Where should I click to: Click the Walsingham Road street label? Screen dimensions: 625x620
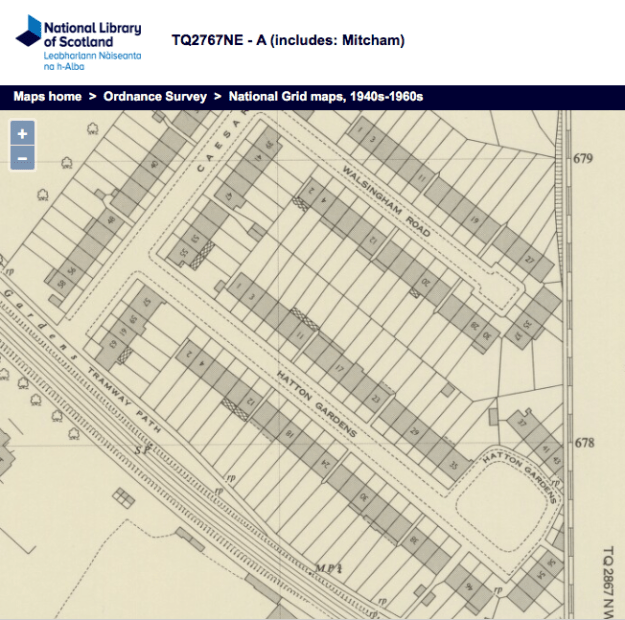(x=385, y=199)
